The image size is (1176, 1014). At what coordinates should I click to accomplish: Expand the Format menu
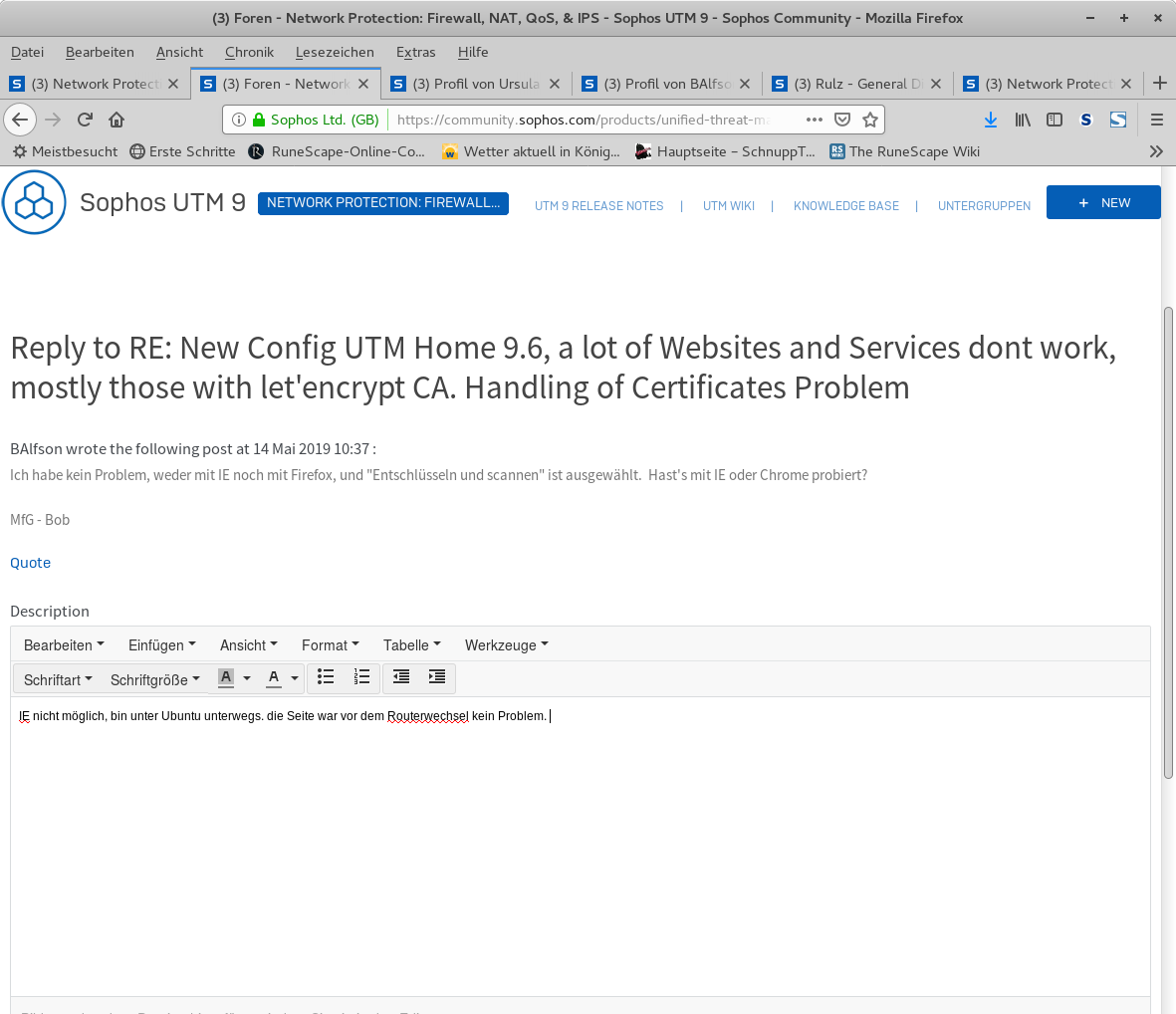(330, 645)
